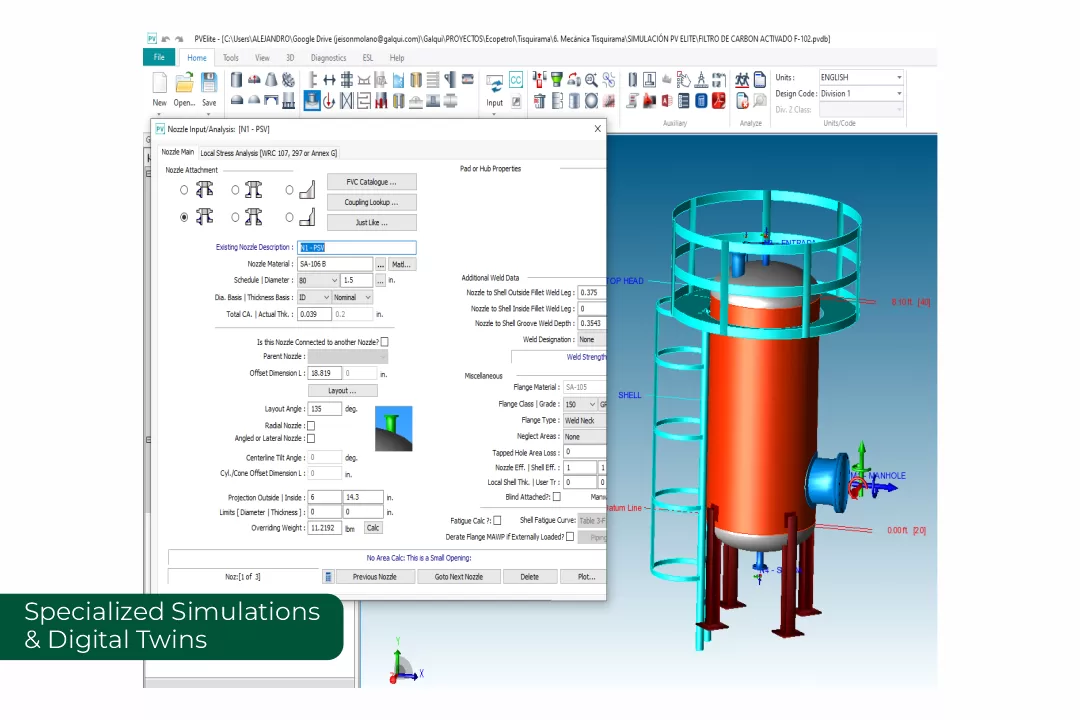Add a skirt support element

[288, 101]
